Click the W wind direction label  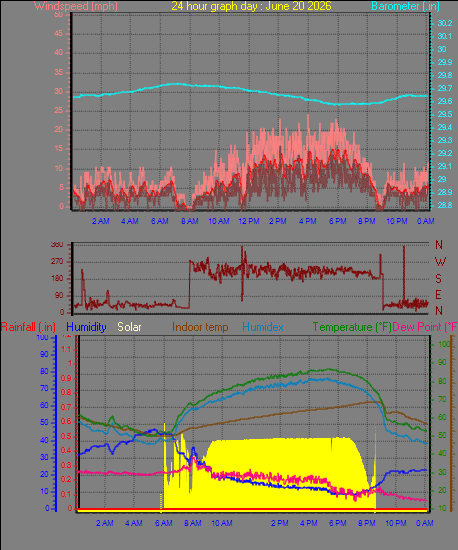(x=440, y=262)
